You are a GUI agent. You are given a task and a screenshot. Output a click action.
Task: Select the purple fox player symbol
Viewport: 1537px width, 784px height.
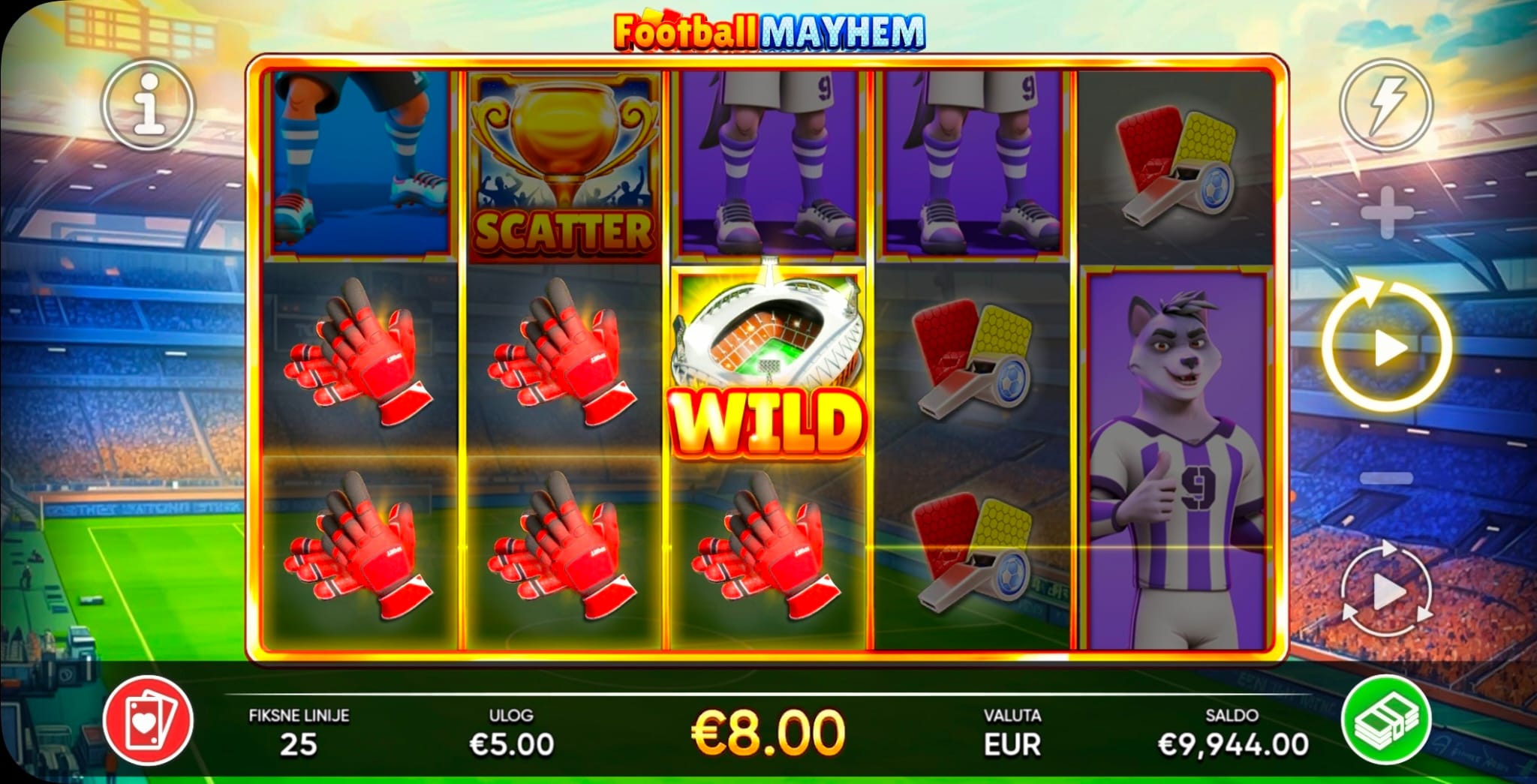click(x=1177, y=459)
